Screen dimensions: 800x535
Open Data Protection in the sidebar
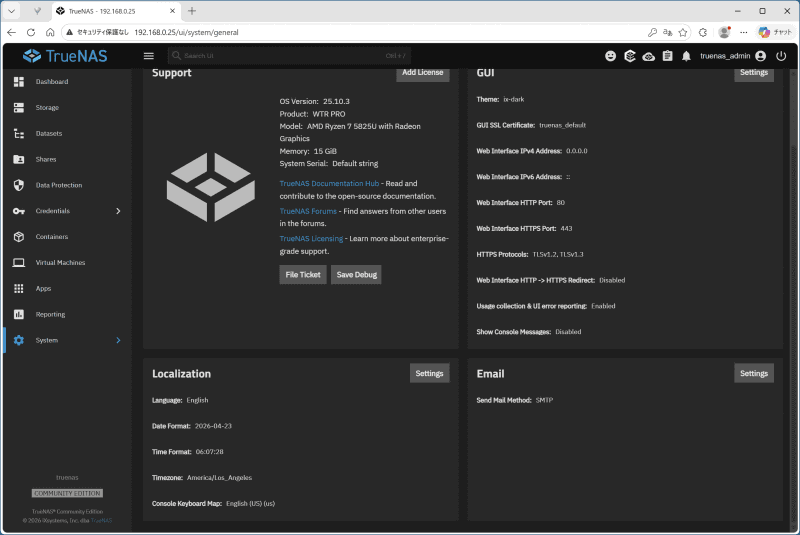[x=67, y=185]
